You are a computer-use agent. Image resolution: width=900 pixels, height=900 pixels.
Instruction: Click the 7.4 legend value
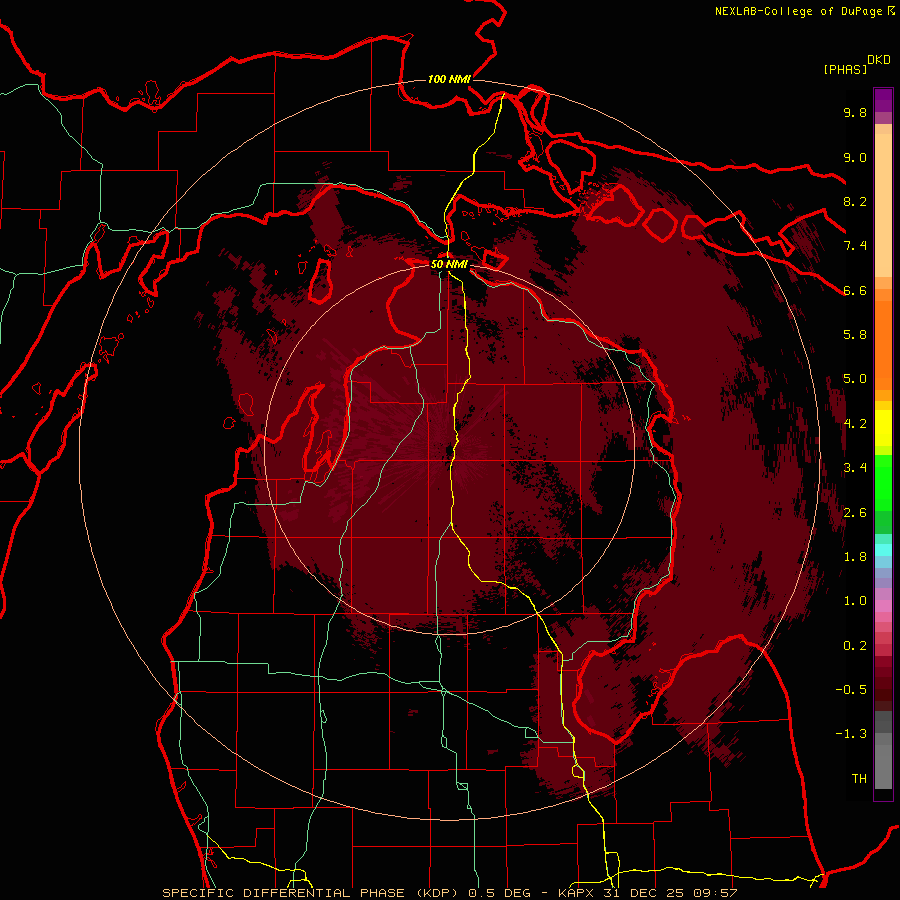pyautogui.click(x=855, y=246)
